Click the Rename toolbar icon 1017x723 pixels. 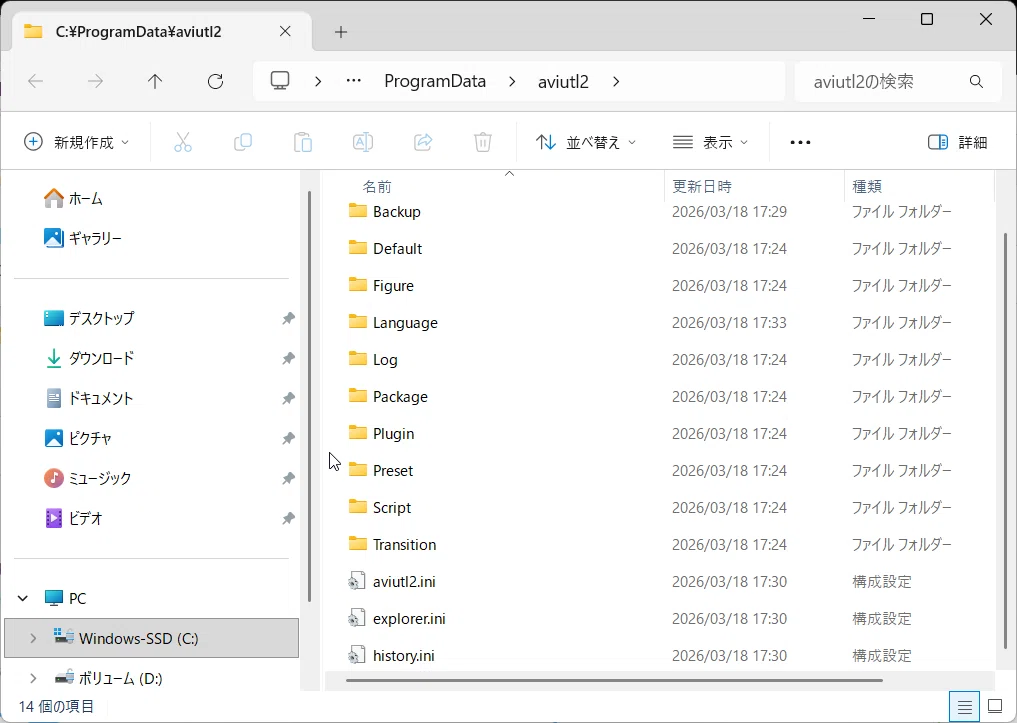click(363, 142)
